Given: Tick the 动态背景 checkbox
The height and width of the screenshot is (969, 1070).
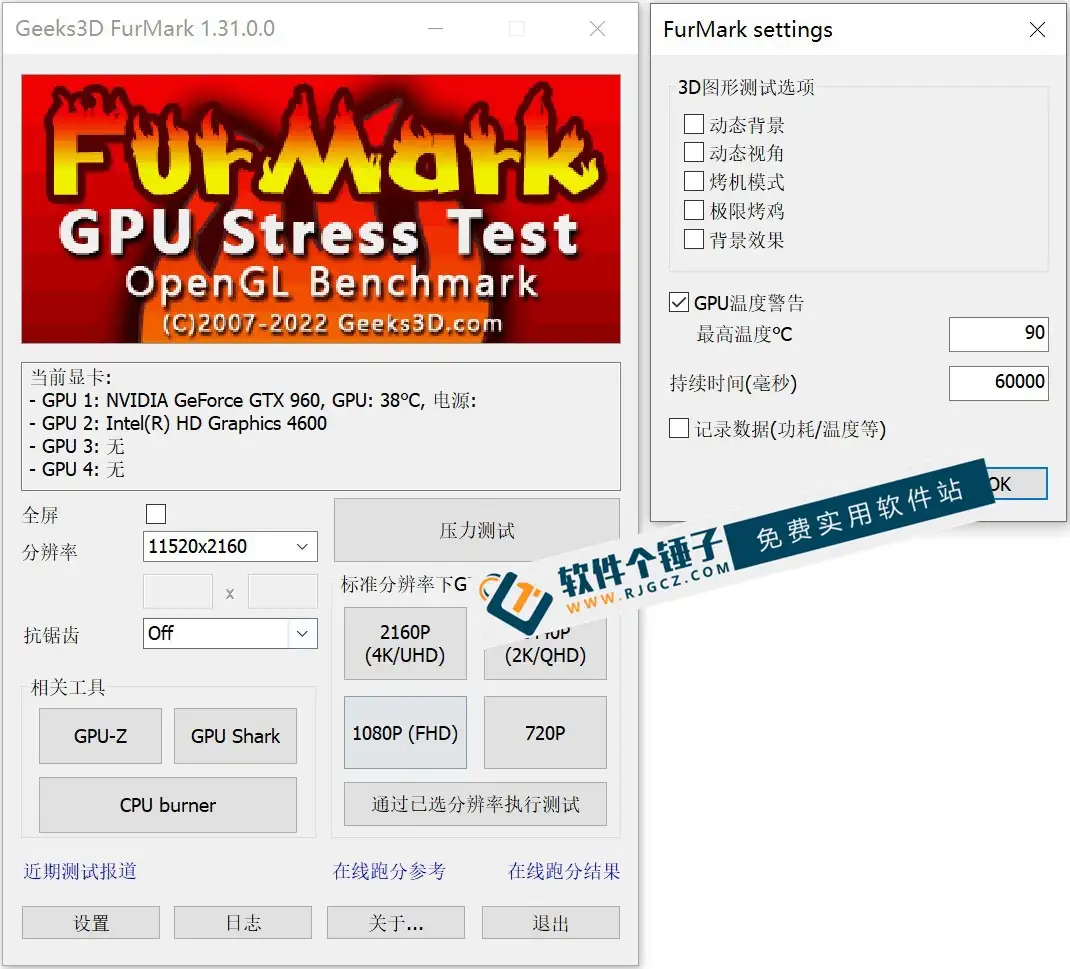Looking at the screenshot, I should (x=693, y=124).
